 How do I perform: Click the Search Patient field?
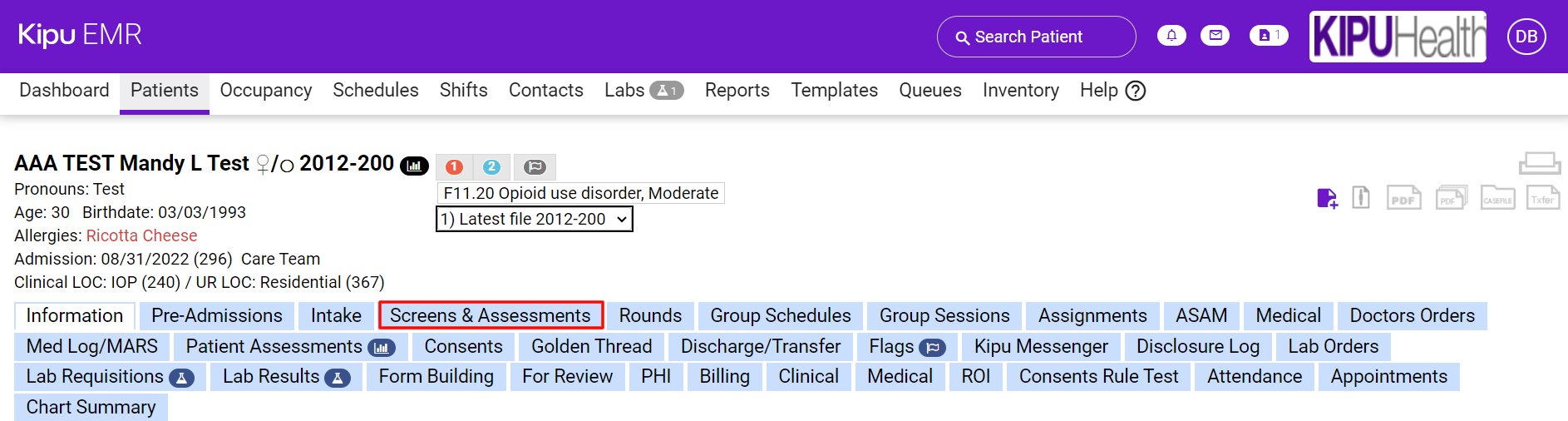coord(1036,37)
